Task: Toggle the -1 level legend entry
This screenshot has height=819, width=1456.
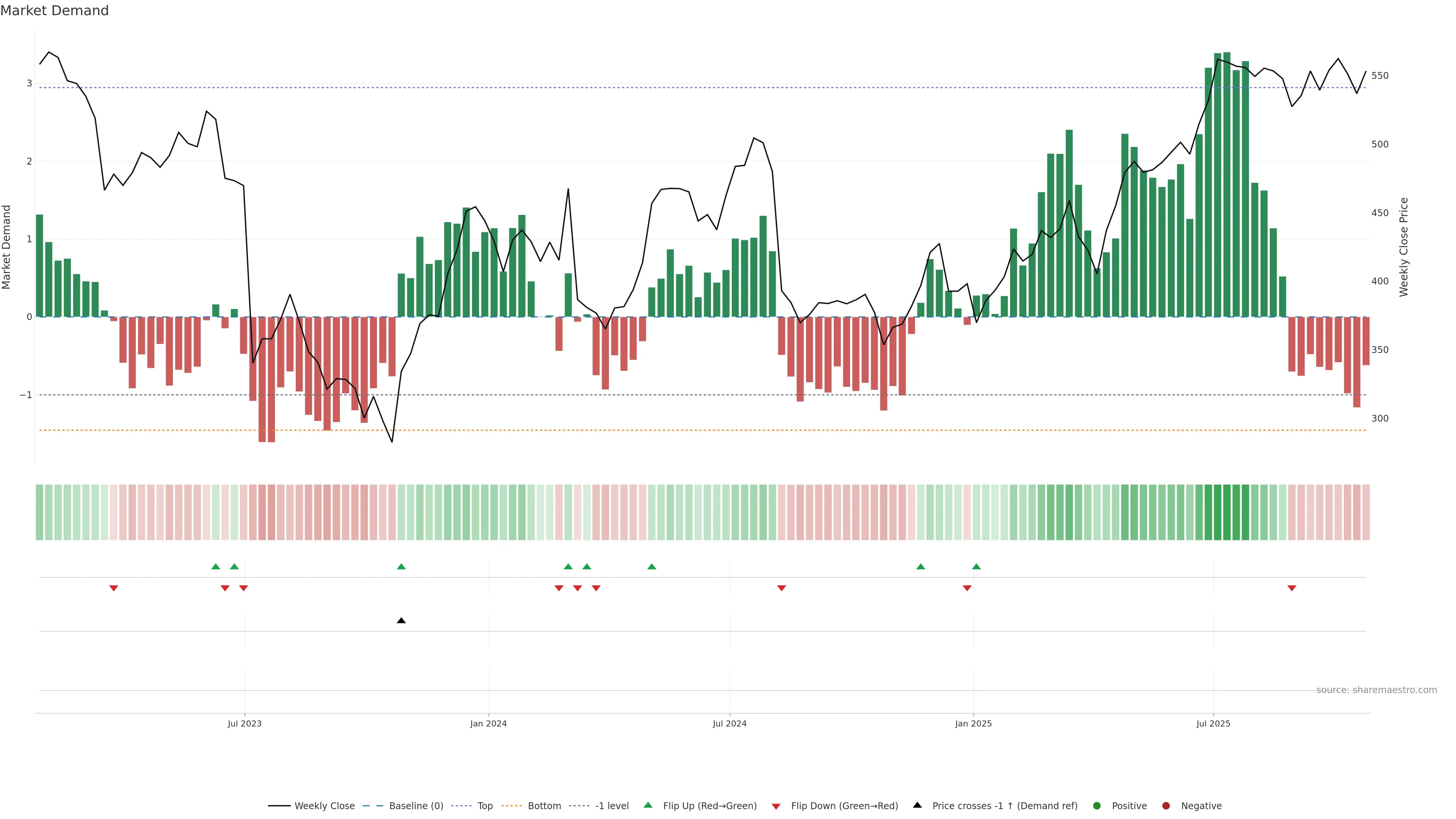Action: pos(612,806)
